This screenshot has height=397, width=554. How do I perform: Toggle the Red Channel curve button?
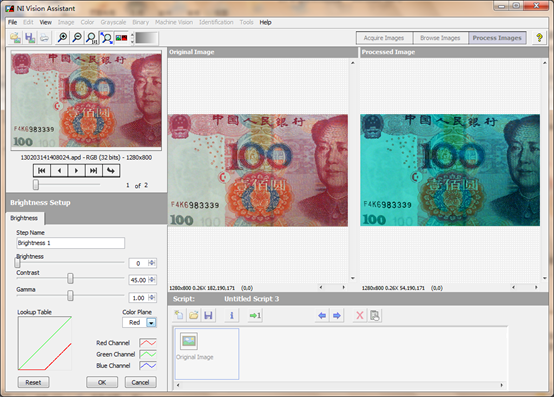pos(148,343)
